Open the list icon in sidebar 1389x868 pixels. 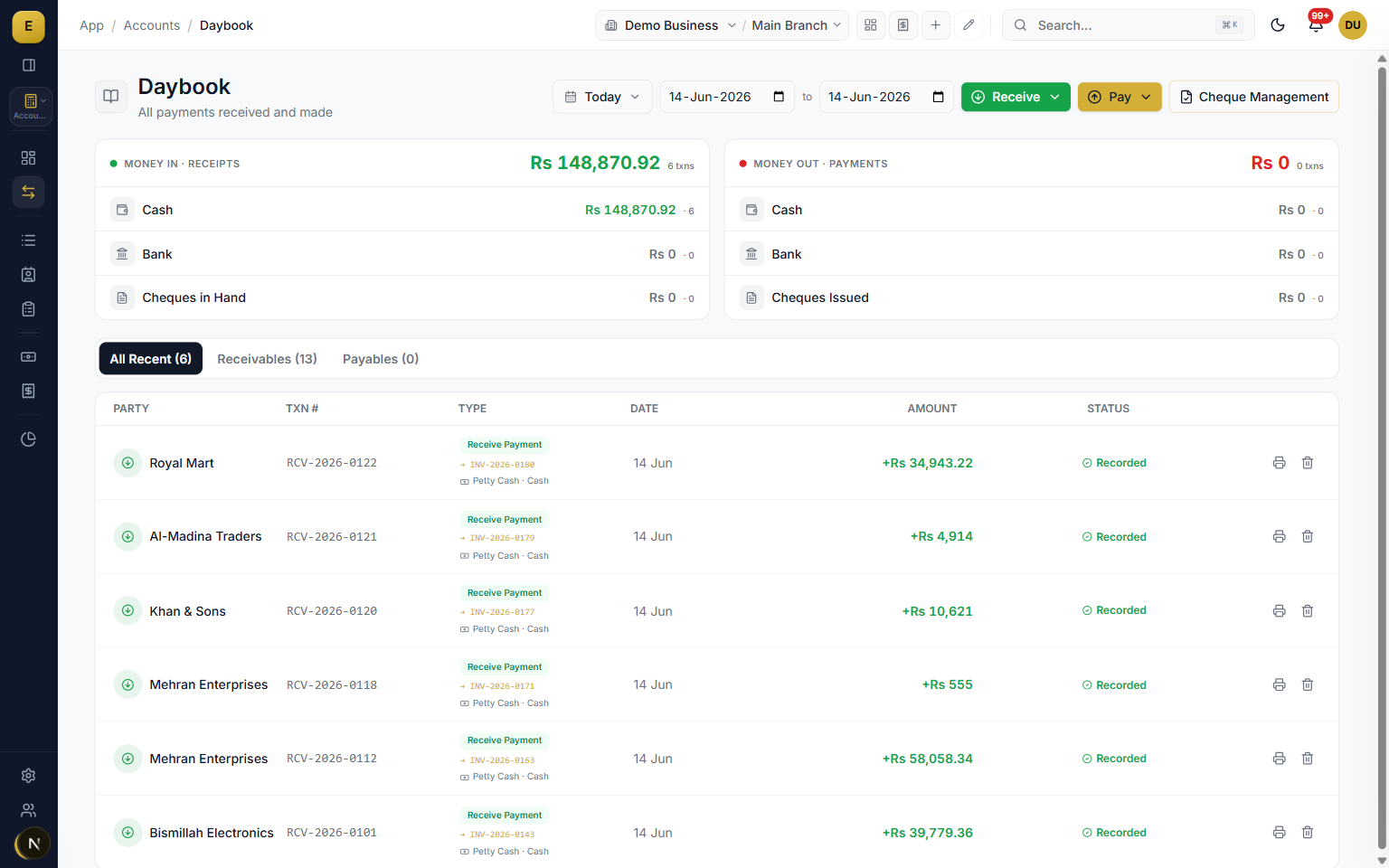click(x=29, y=241)
